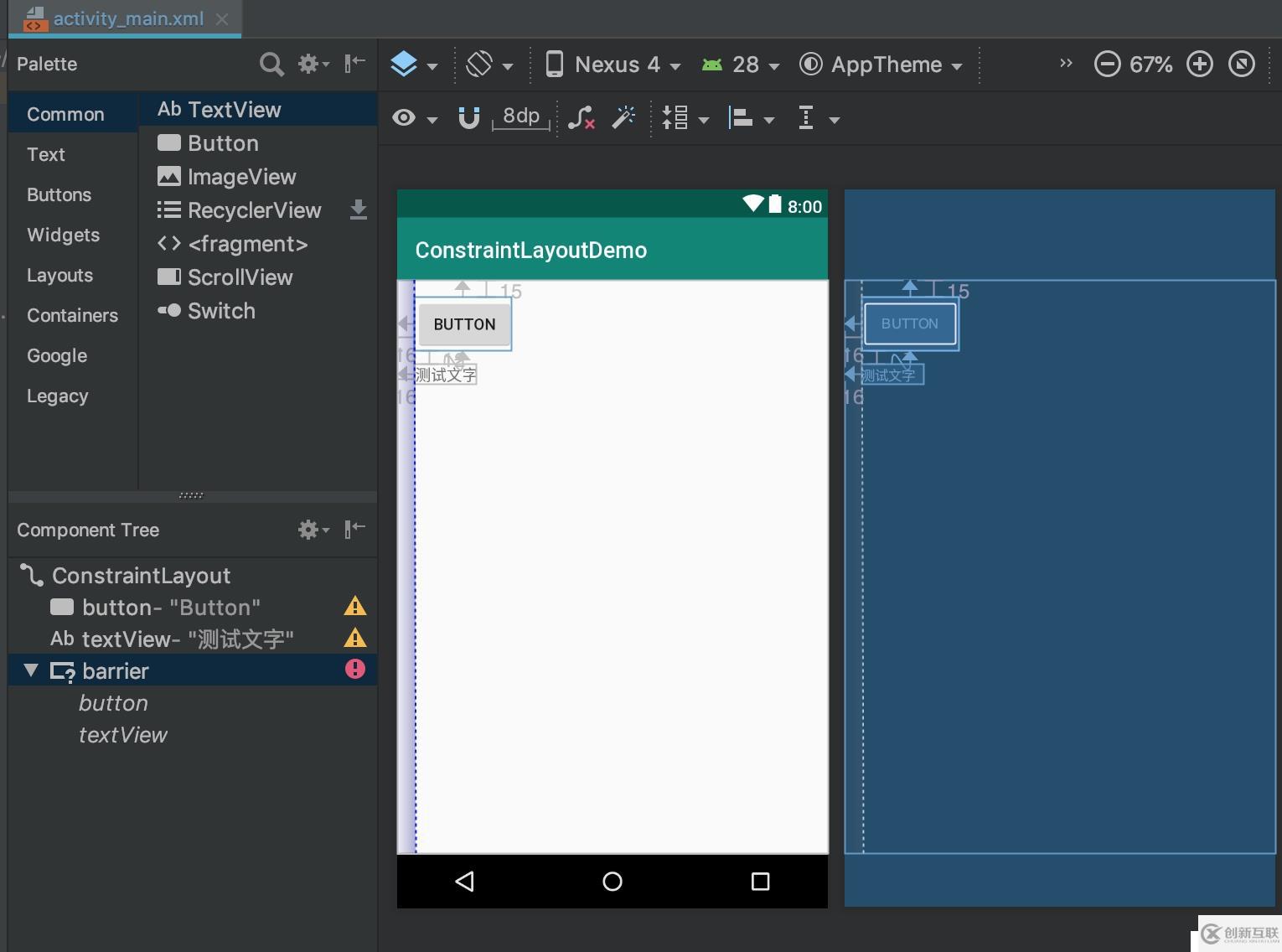This screenshot has width=1282, height=952.
Task: Select Button in the palette list
Action: coord(223,143)
